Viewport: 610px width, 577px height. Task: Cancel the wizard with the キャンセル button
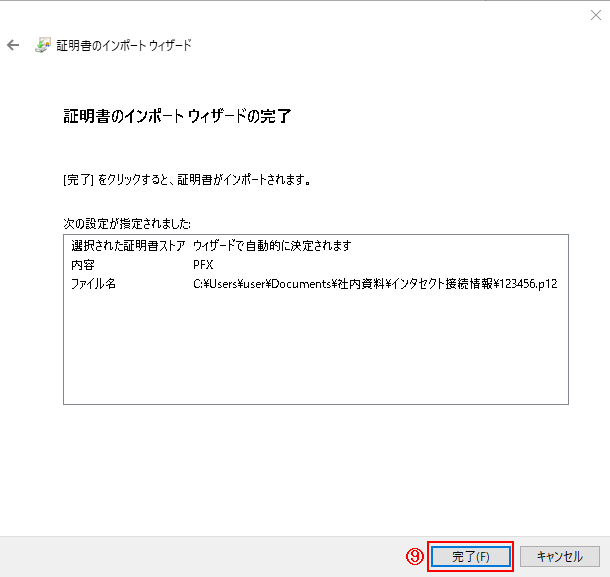pyautogui.click(x=559, y=556)
